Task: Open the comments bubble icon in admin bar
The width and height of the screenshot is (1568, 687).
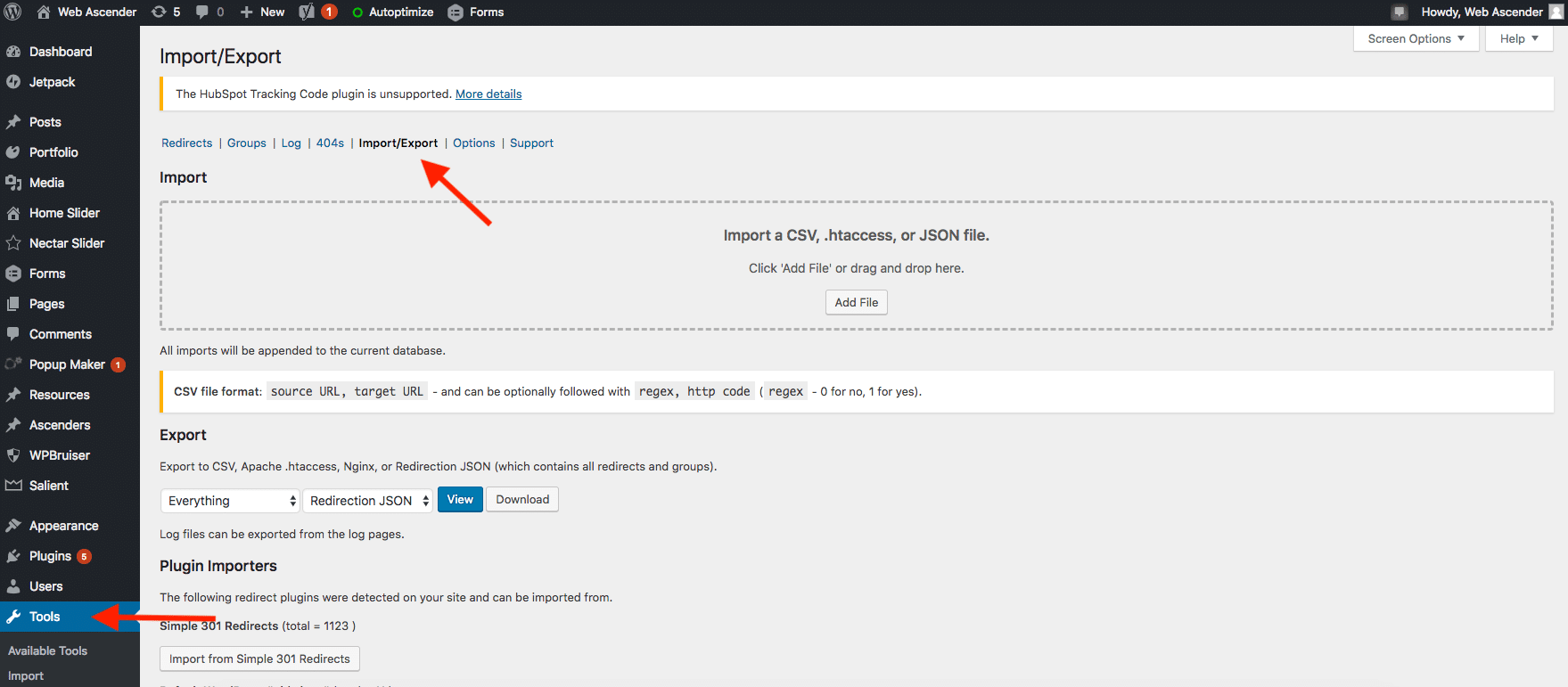Action: coord(209,12)
